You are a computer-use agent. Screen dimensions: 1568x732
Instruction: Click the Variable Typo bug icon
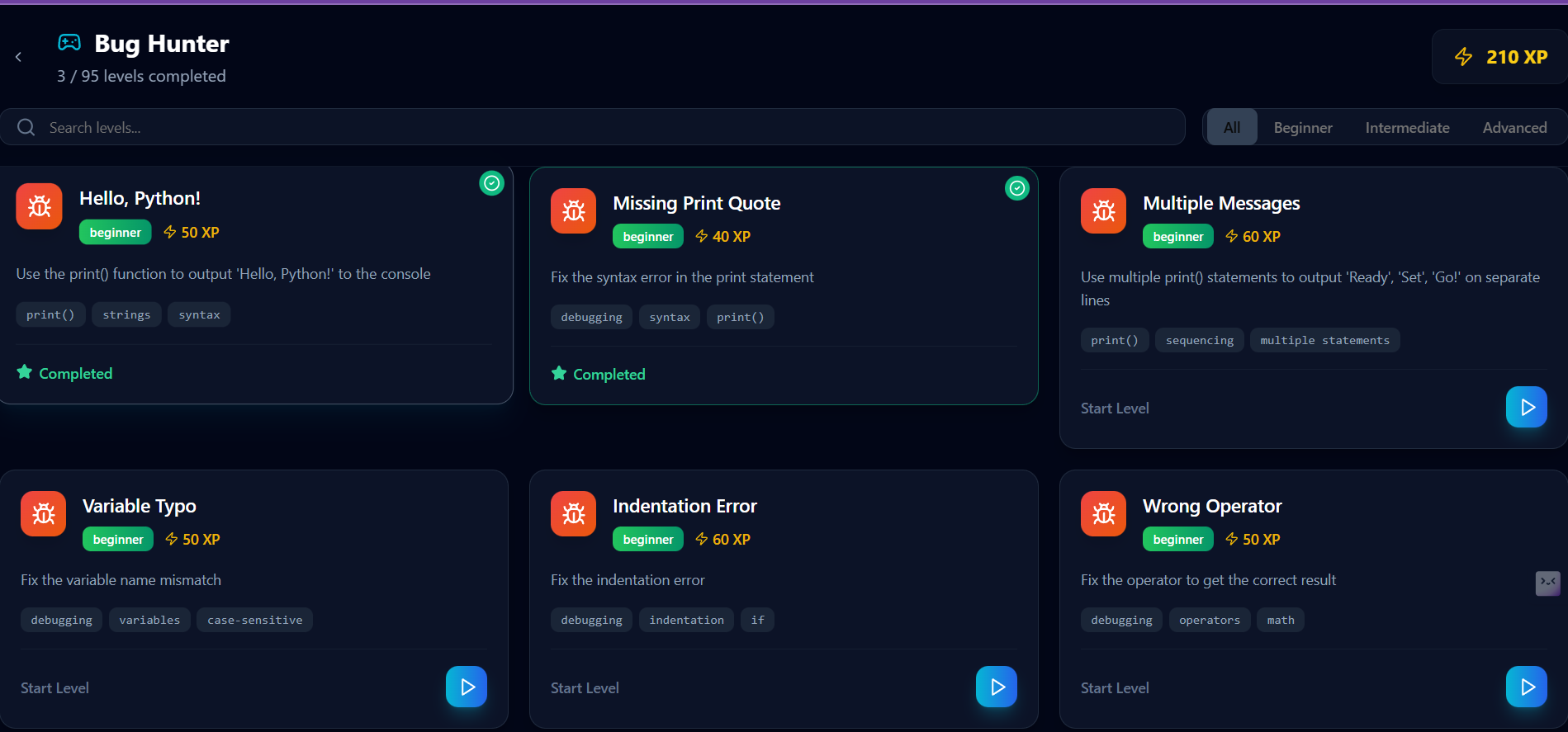(43, 514)
